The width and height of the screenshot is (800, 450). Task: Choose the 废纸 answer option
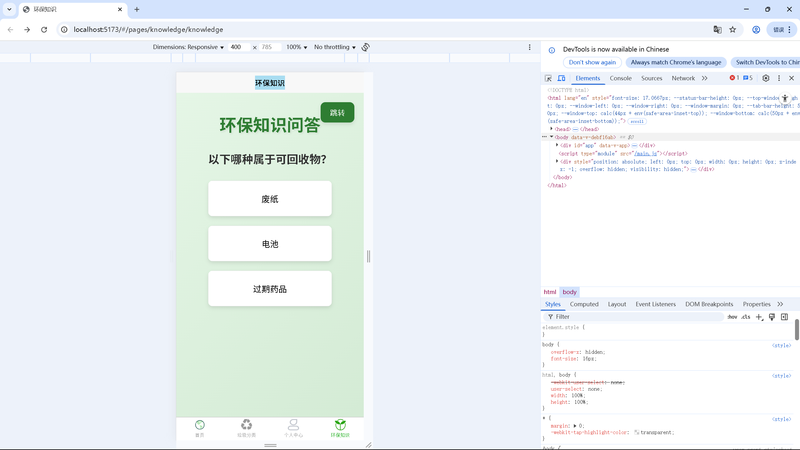click(x=270, y=198)
